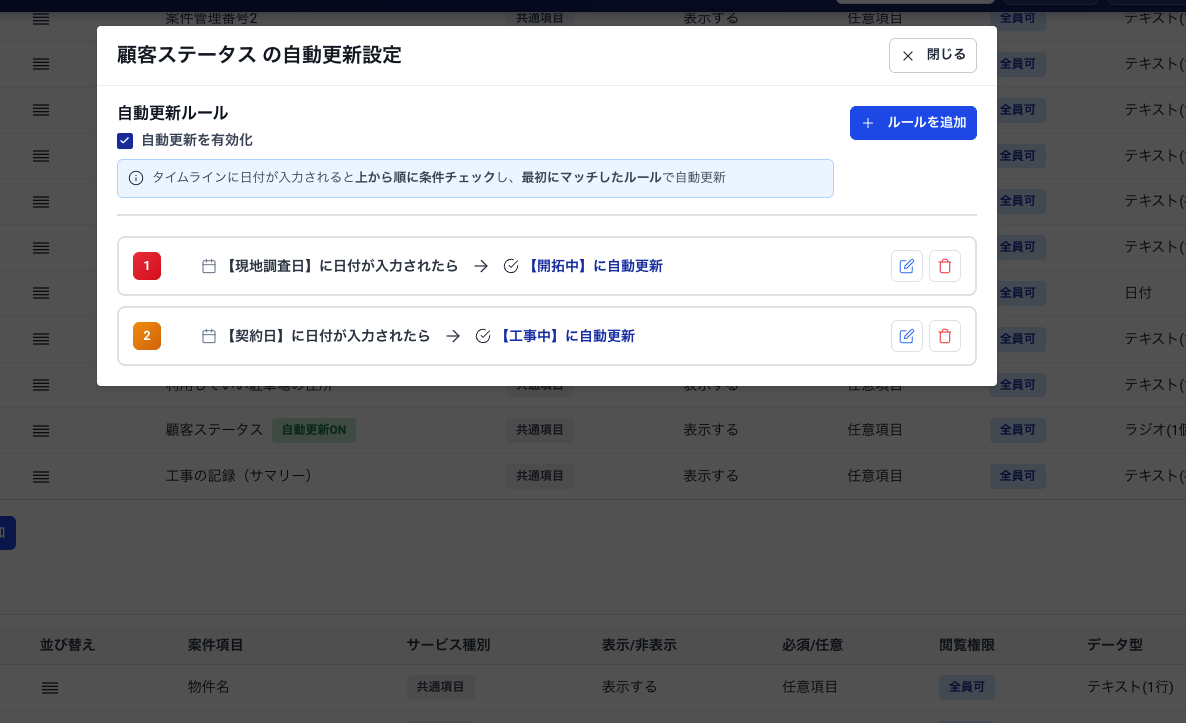The width and height of the screenshot is (1186, 723).
Task: Click the info icon in the notice banner
Action: [x=137, y=178]
